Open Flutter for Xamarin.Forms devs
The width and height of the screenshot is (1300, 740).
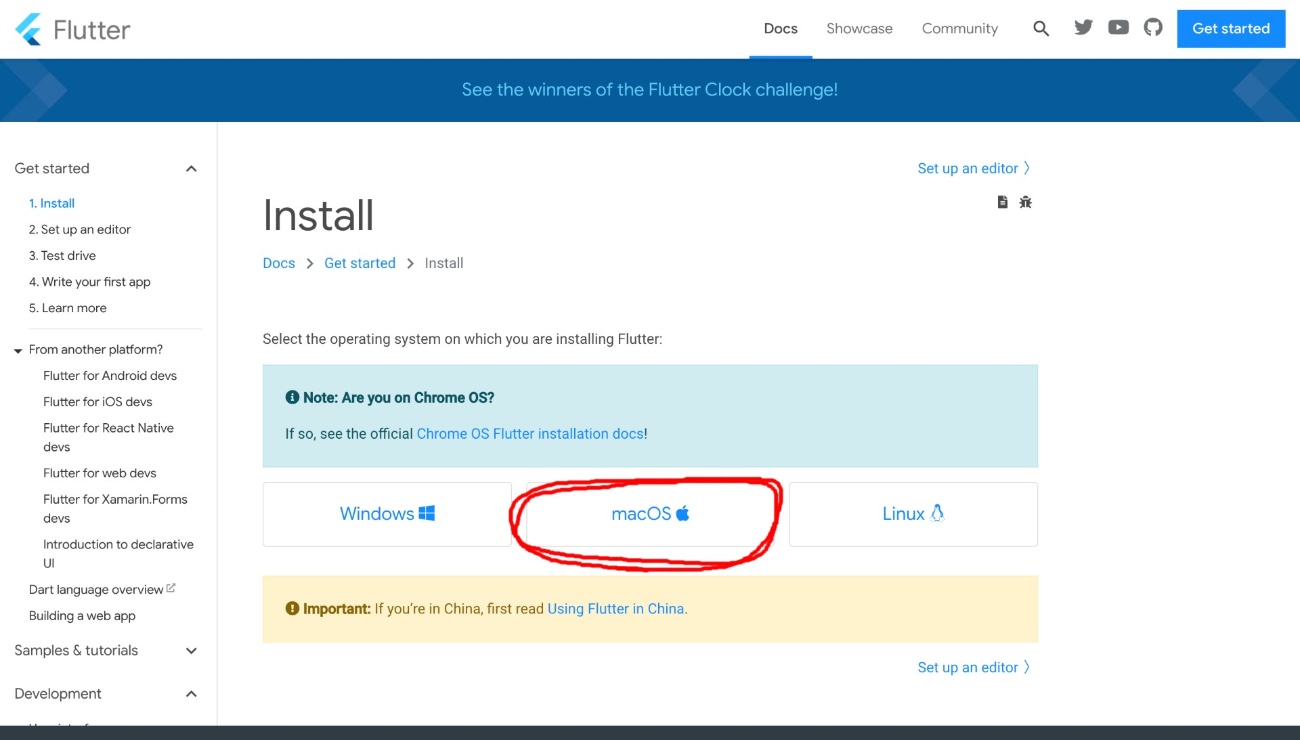[115, 508]
